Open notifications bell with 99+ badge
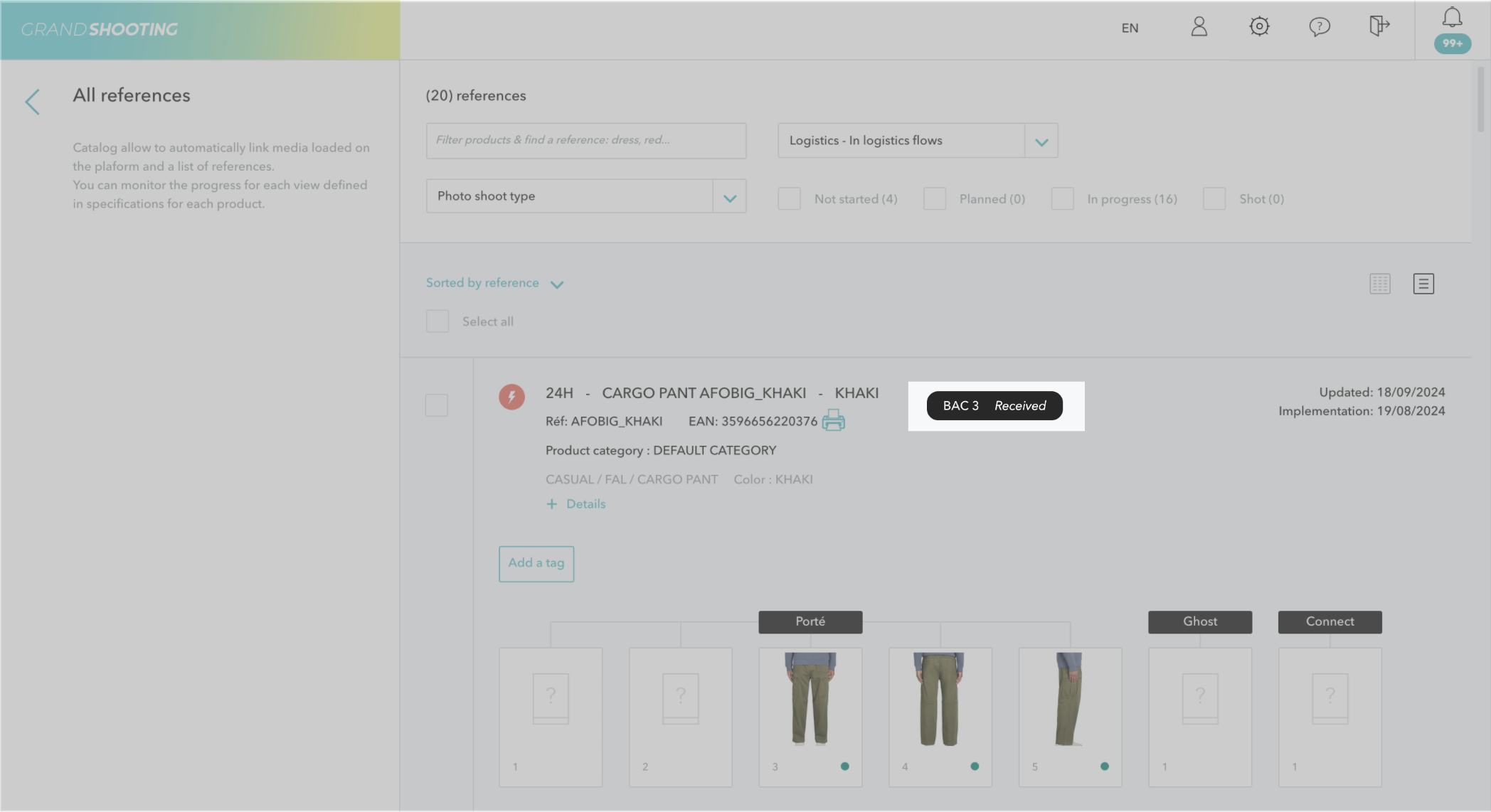 [1452, 18]
